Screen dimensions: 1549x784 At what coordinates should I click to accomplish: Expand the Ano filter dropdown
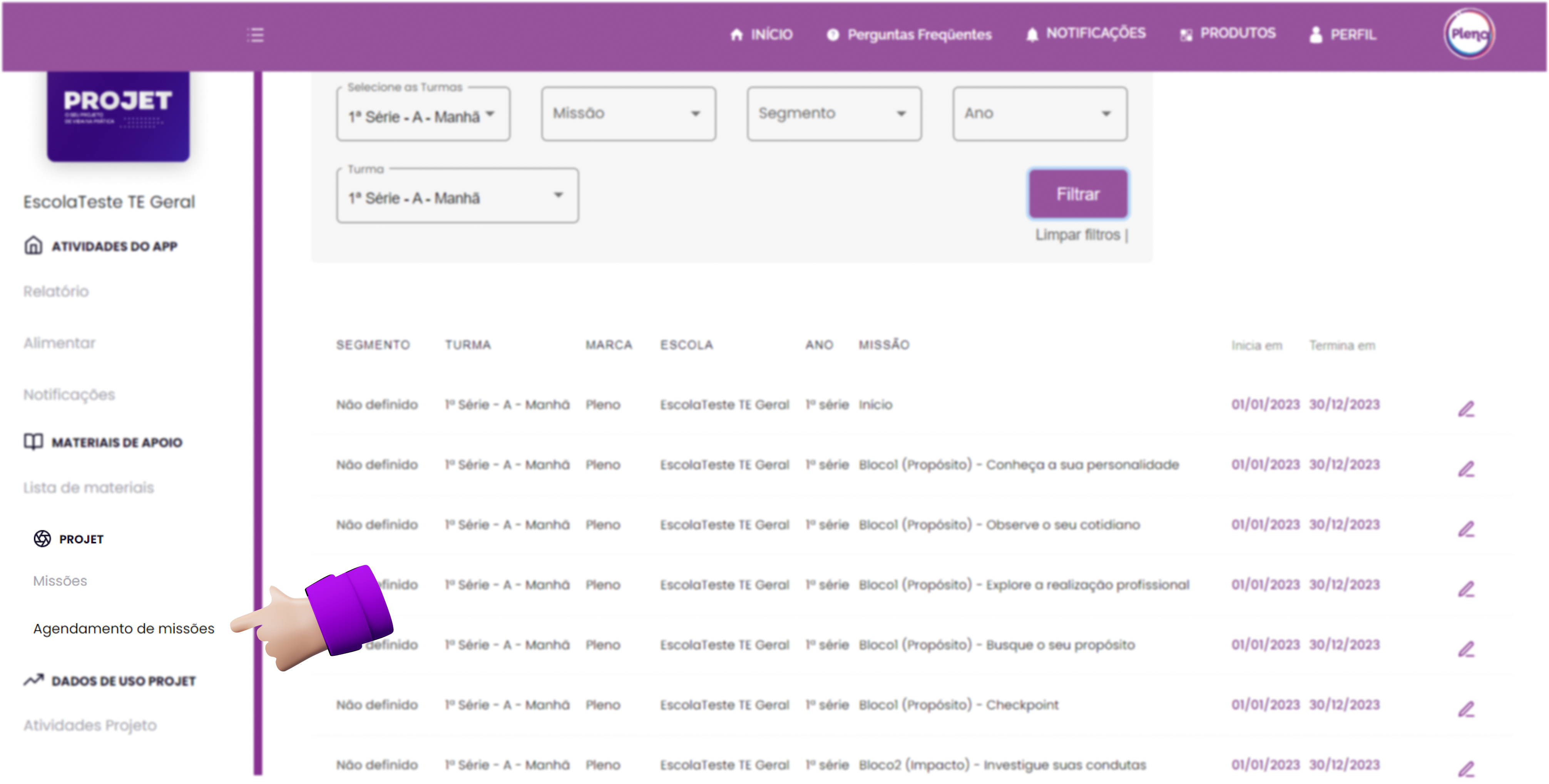[1039, 114]
